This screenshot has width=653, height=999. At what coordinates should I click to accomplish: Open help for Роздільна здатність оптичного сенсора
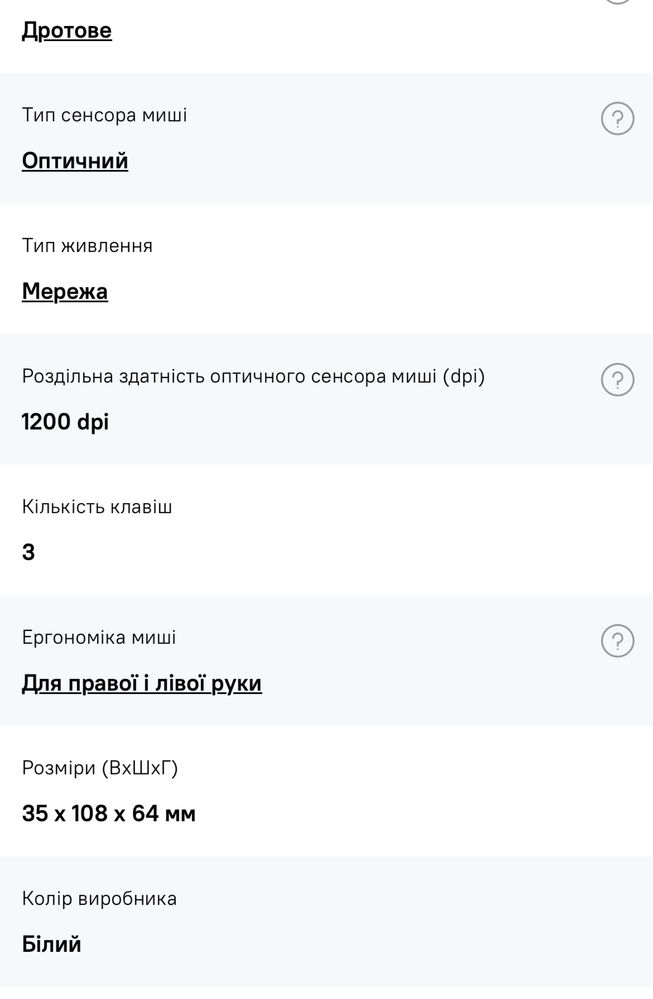617,380
